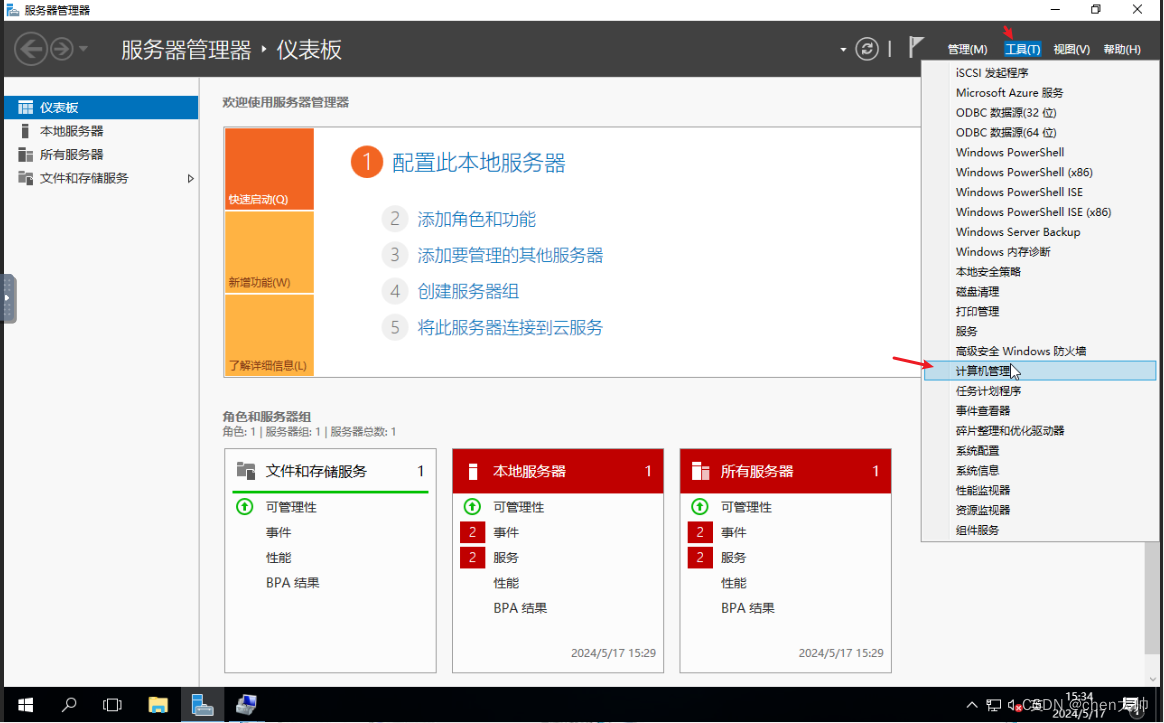Open the Windows Start menu
Image resolution: width=1164 pixels, height=723 pixels.
[25, 704]
